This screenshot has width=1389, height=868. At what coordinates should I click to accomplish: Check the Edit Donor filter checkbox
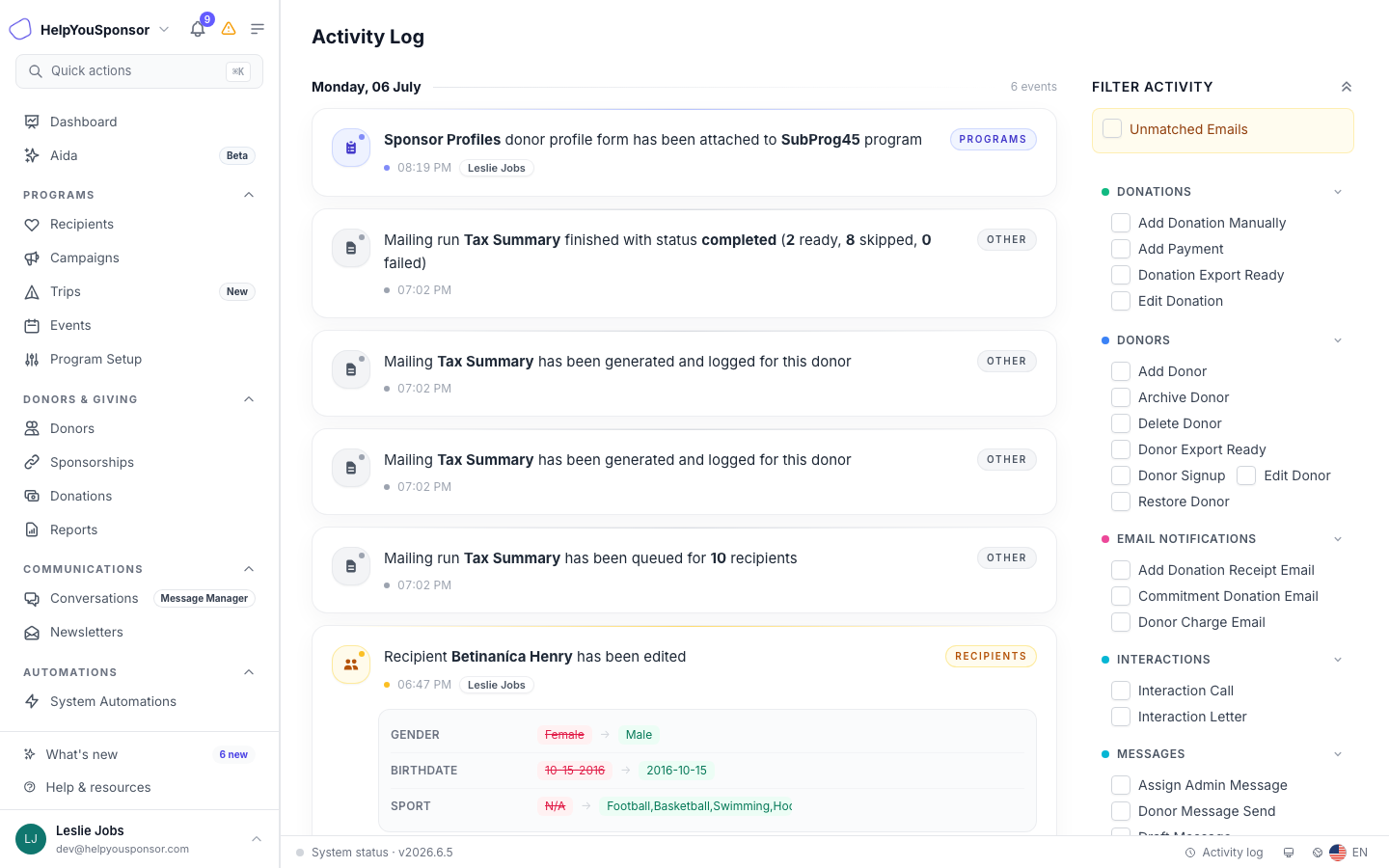pyautogui.click(x=1246, y=475)
